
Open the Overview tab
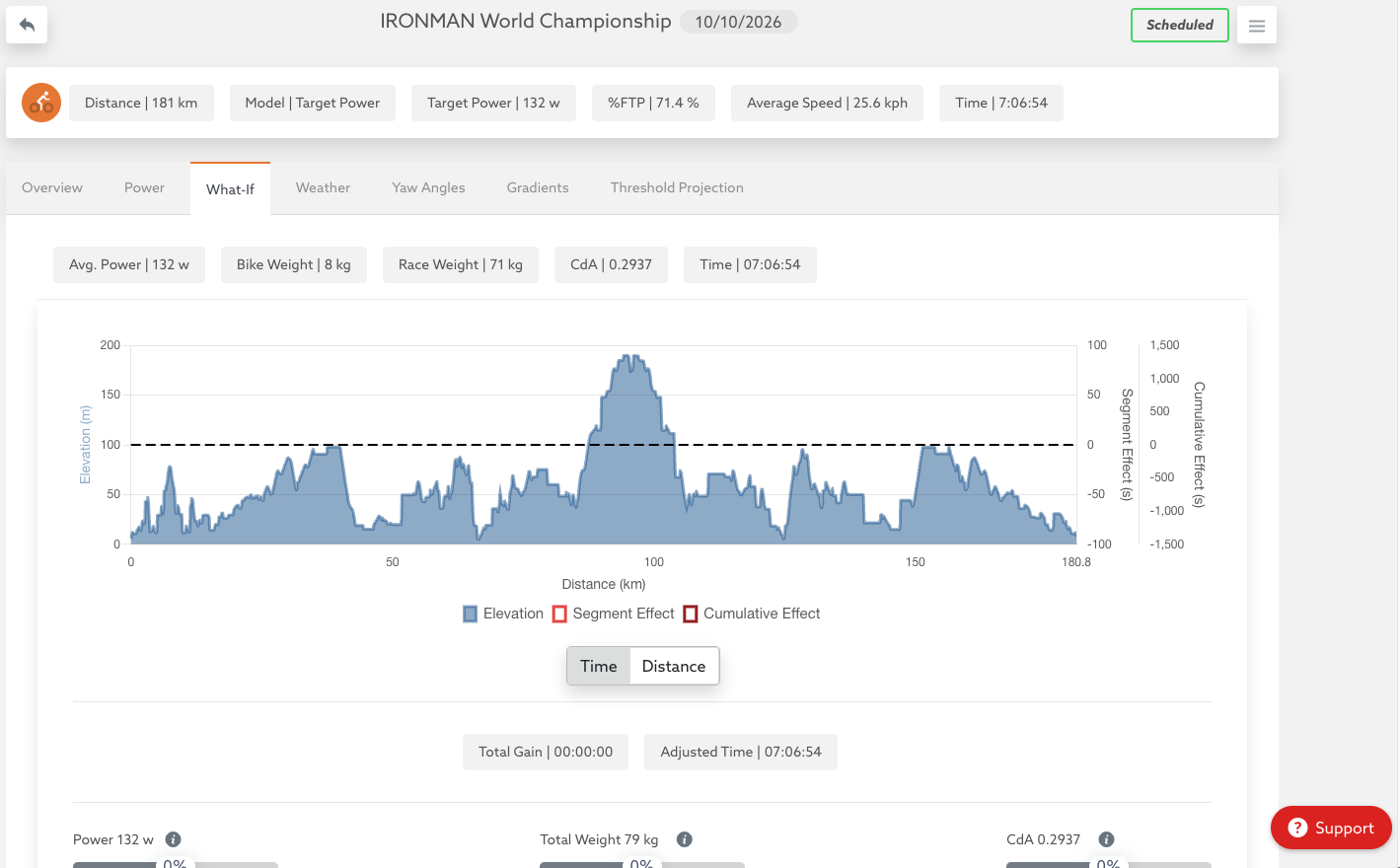(x=52, y=187)
